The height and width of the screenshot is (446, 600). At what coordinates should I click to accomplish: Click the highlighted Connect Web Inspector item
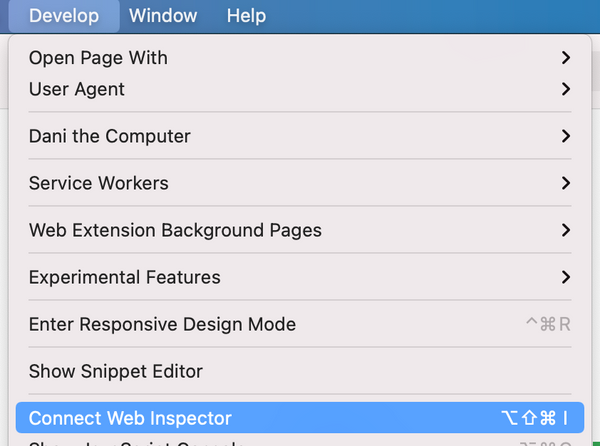pos(130,418)
